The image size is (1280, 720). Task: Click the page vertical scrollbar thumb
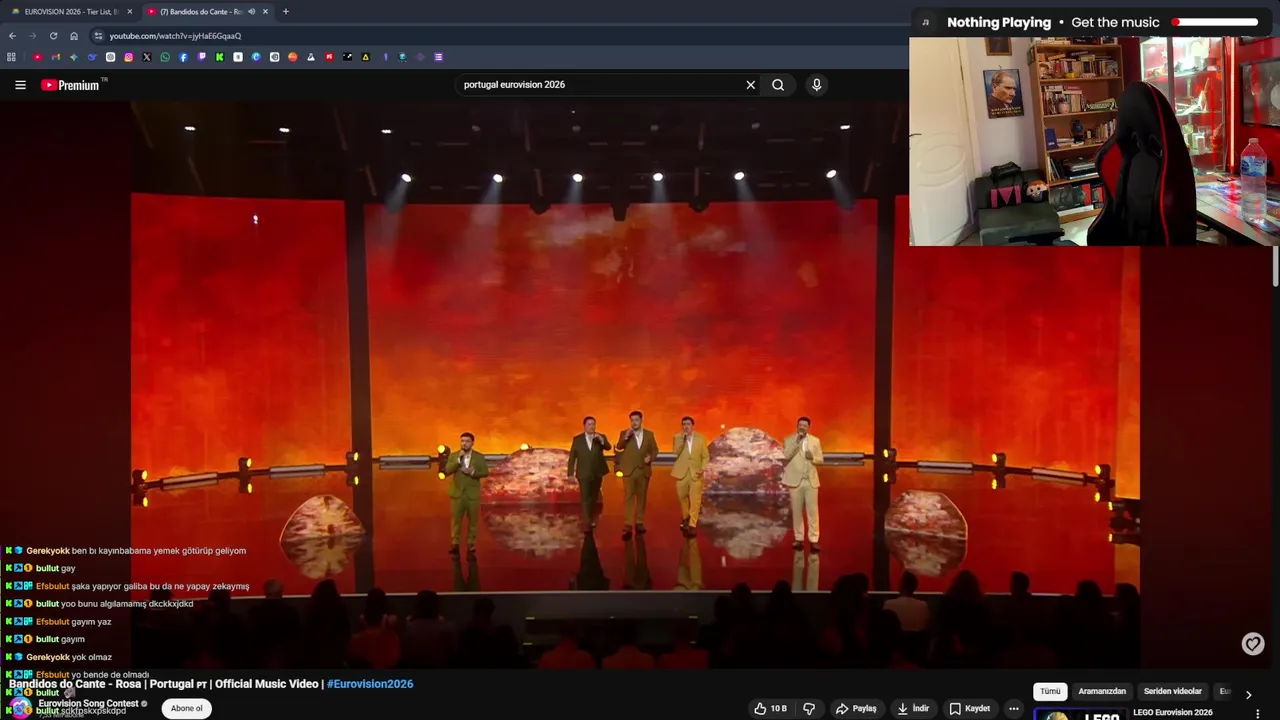[1275, 265]
